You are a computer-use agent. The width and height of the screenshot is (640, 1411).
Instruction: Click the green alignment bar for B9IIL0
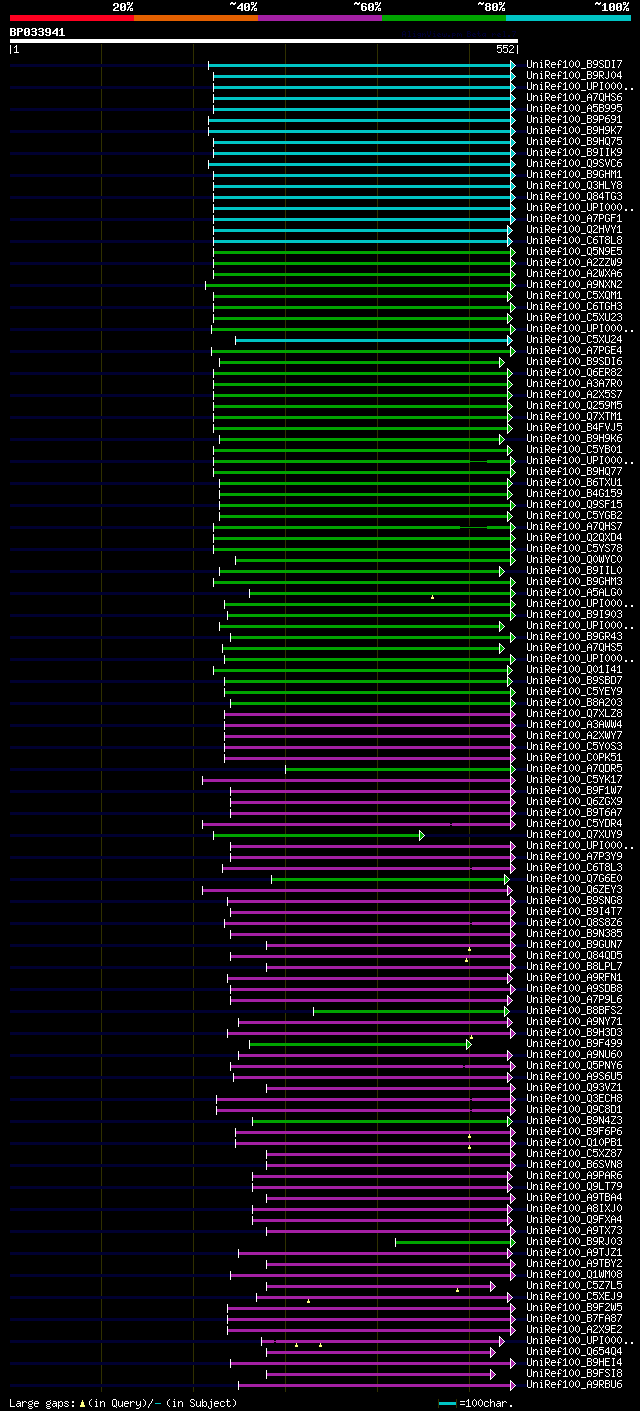[360, 571]
